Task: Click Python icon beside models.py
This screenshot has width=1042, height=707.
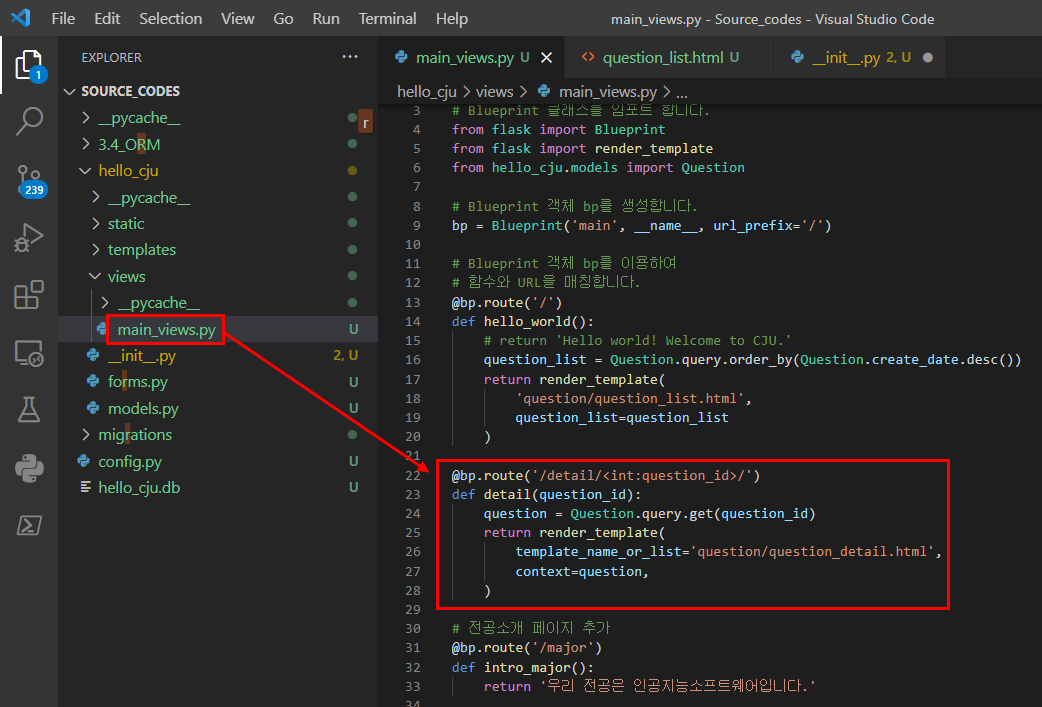Action: coord(93,407)
